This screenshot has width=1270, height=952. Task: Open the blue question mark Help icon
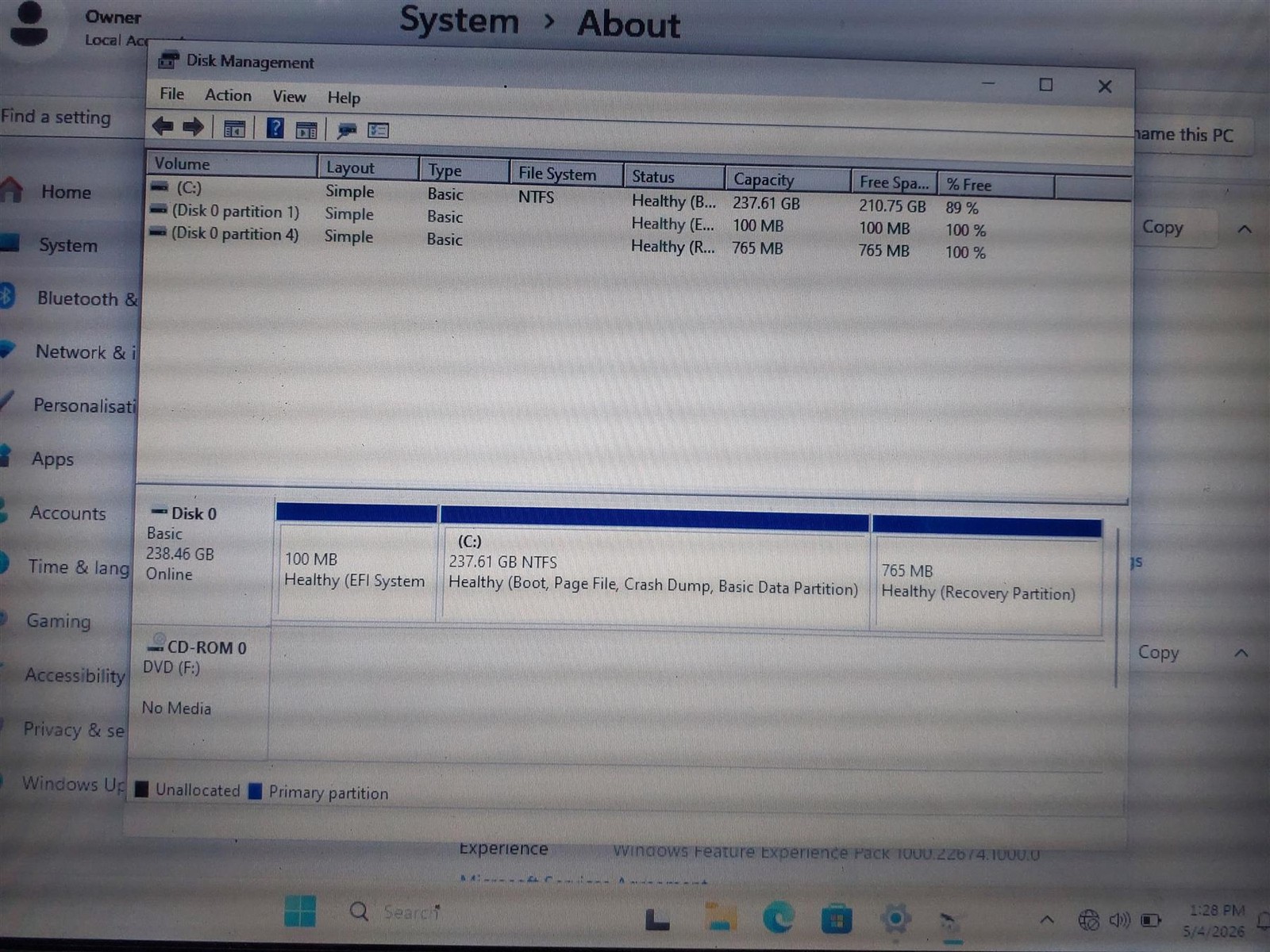(x=275, y=128)
